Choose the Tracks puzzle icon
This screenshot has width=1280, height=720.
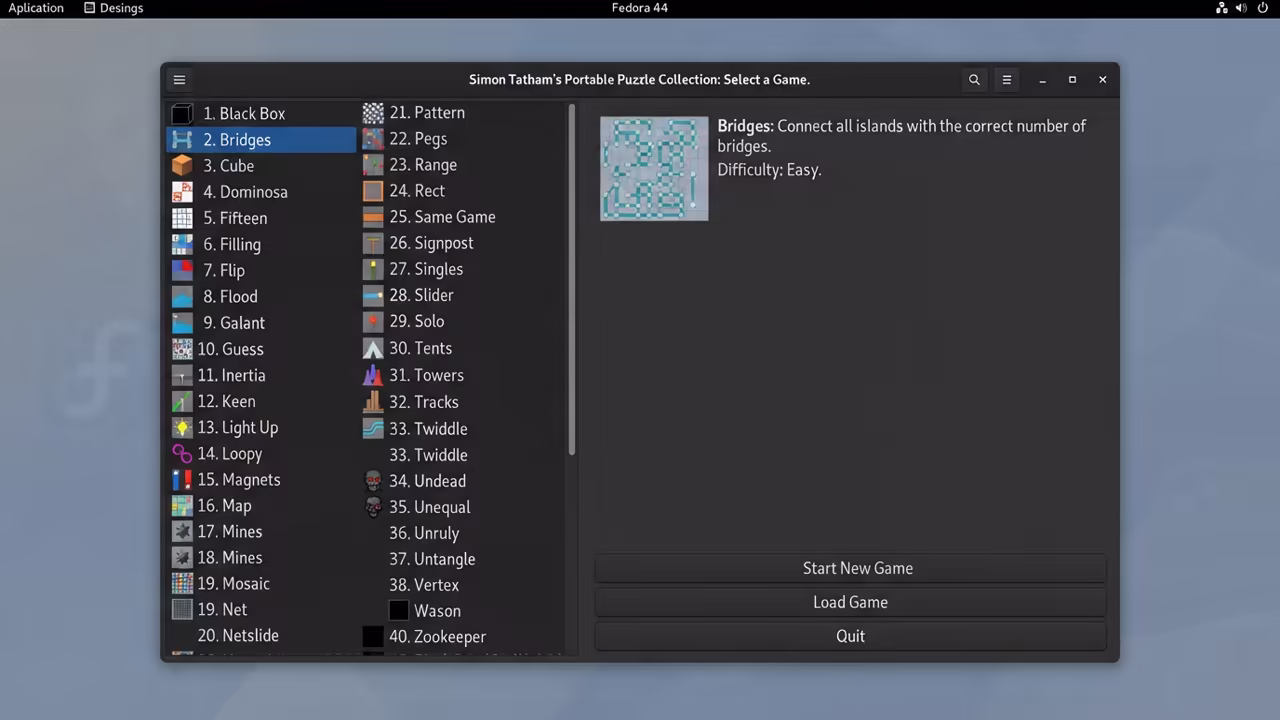373,402
